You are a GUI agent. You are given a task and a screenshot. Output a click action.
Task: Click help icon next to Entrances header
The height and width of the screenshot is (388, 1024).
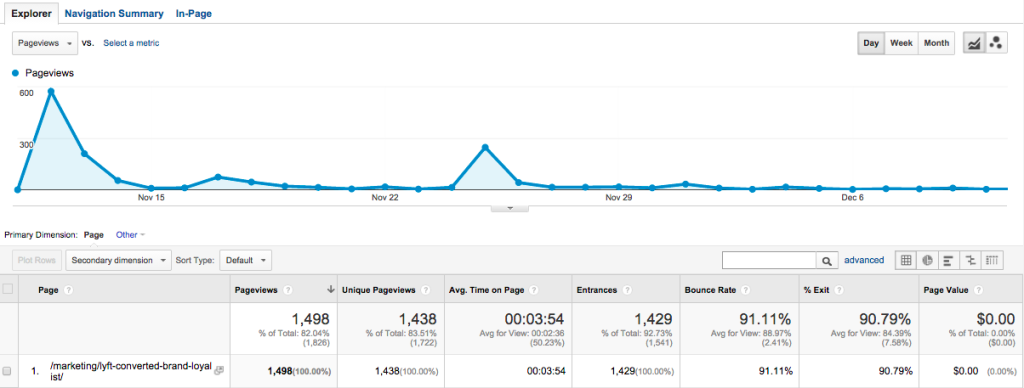click(628, 290)
